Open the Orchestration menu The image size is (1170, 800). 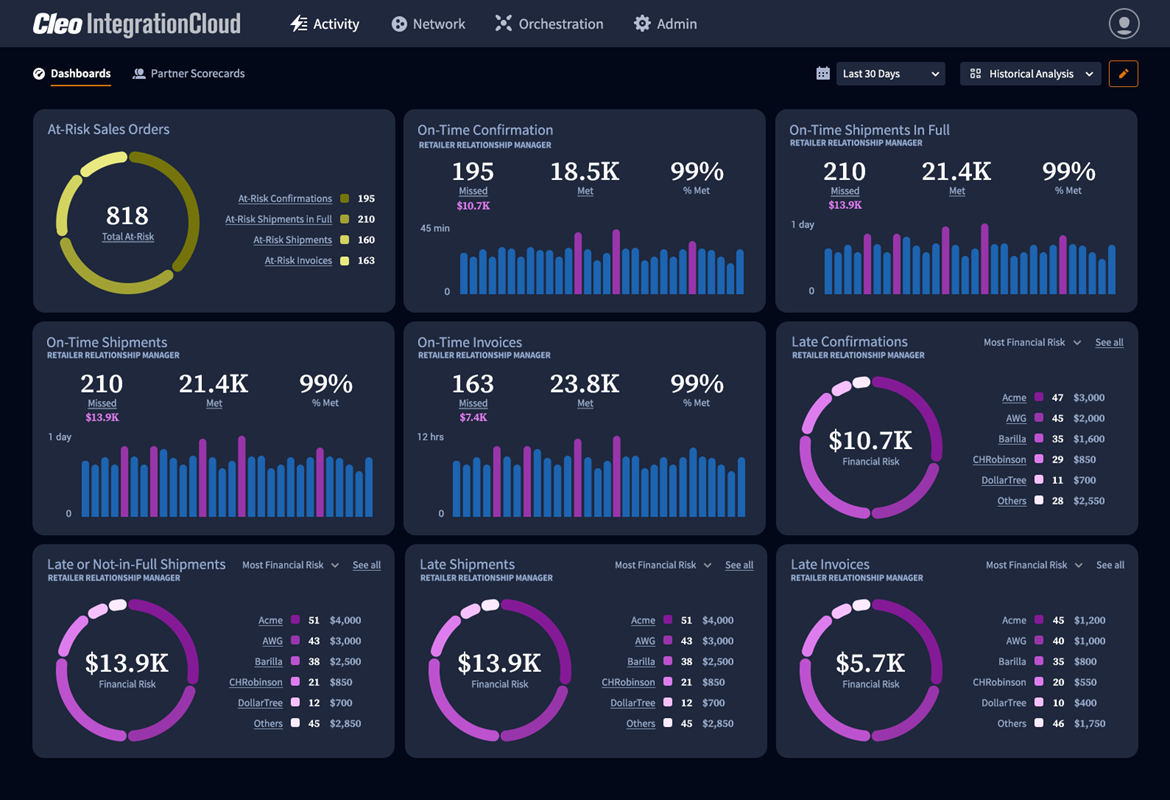point(549,24)
